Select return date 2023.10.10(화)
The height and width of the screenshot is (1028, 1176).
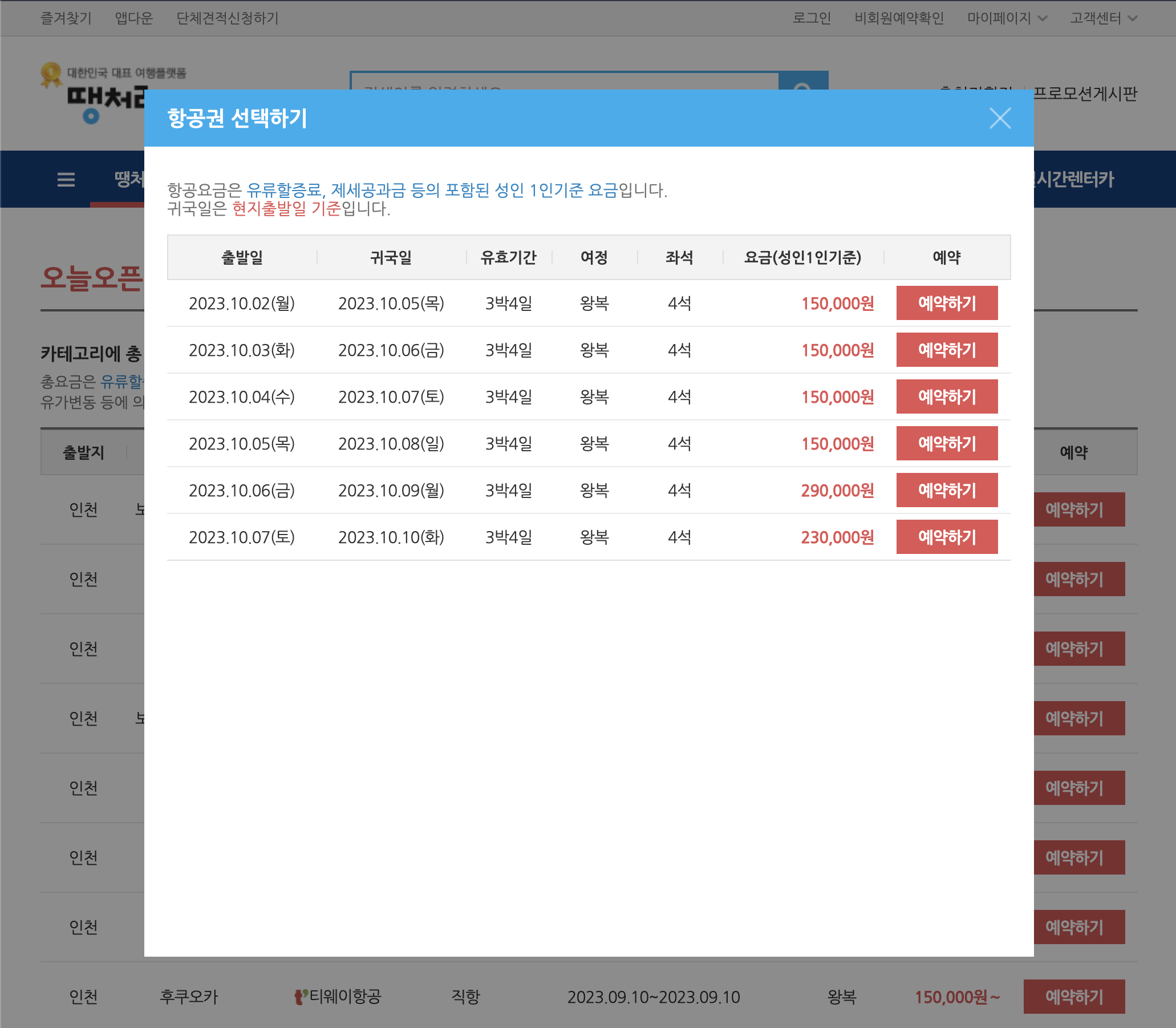(x=391, y=537)
